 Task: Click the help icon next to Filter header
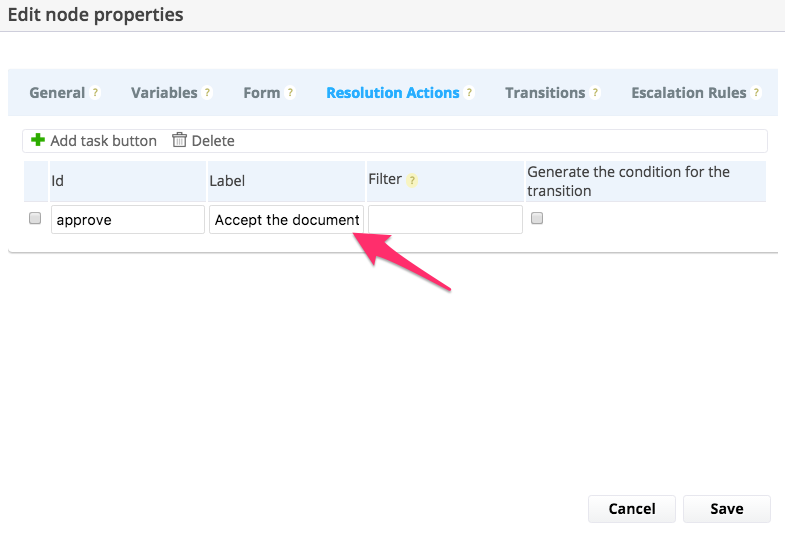click(x=412, y=180)
